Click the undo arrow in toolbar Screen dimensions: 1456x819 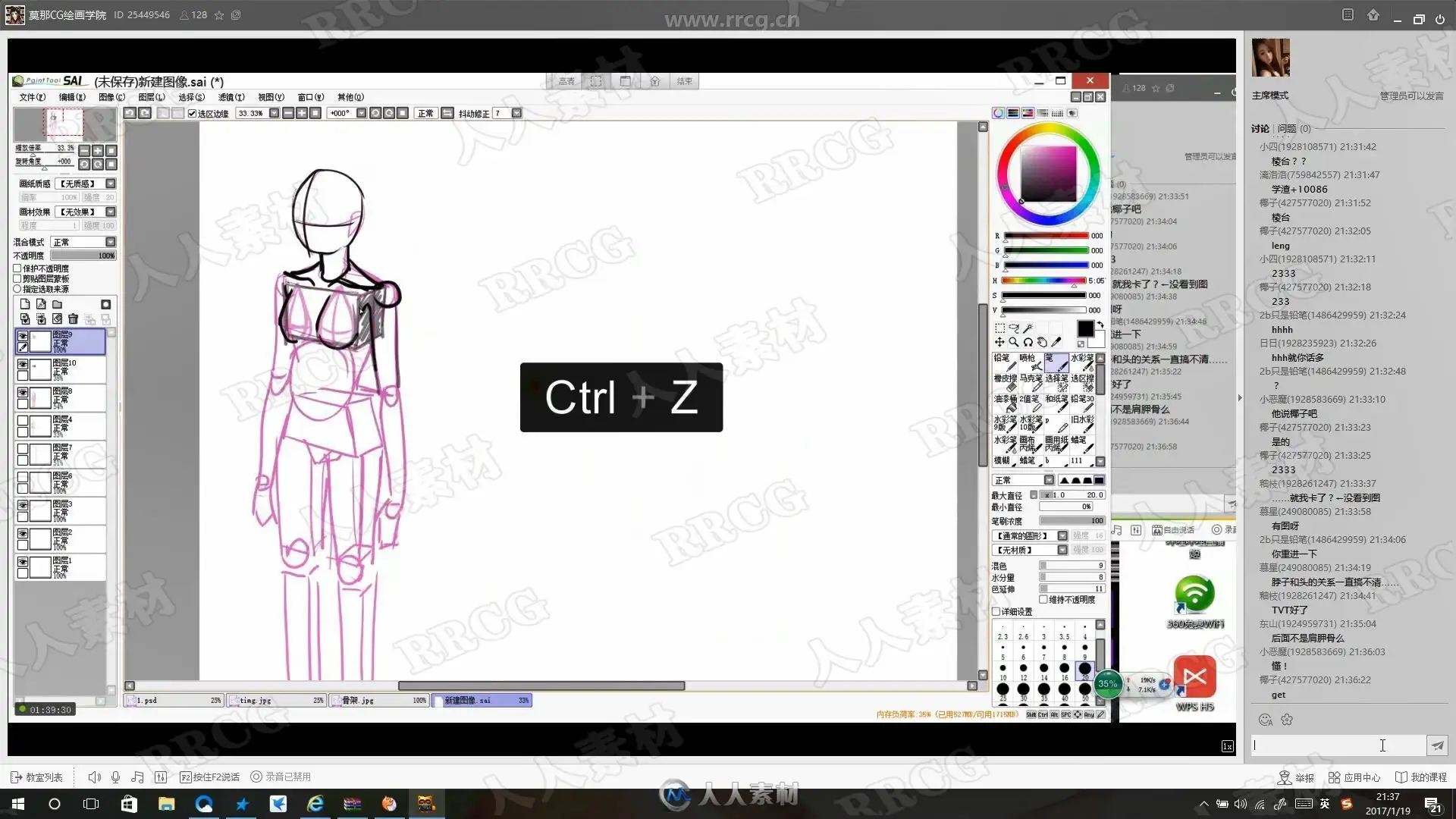coord(130,113)
